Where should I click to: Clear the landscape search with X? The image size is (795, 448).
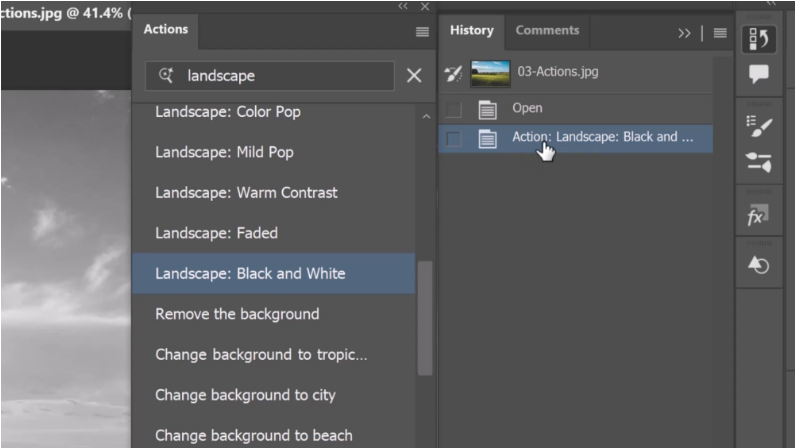[414, 76]
